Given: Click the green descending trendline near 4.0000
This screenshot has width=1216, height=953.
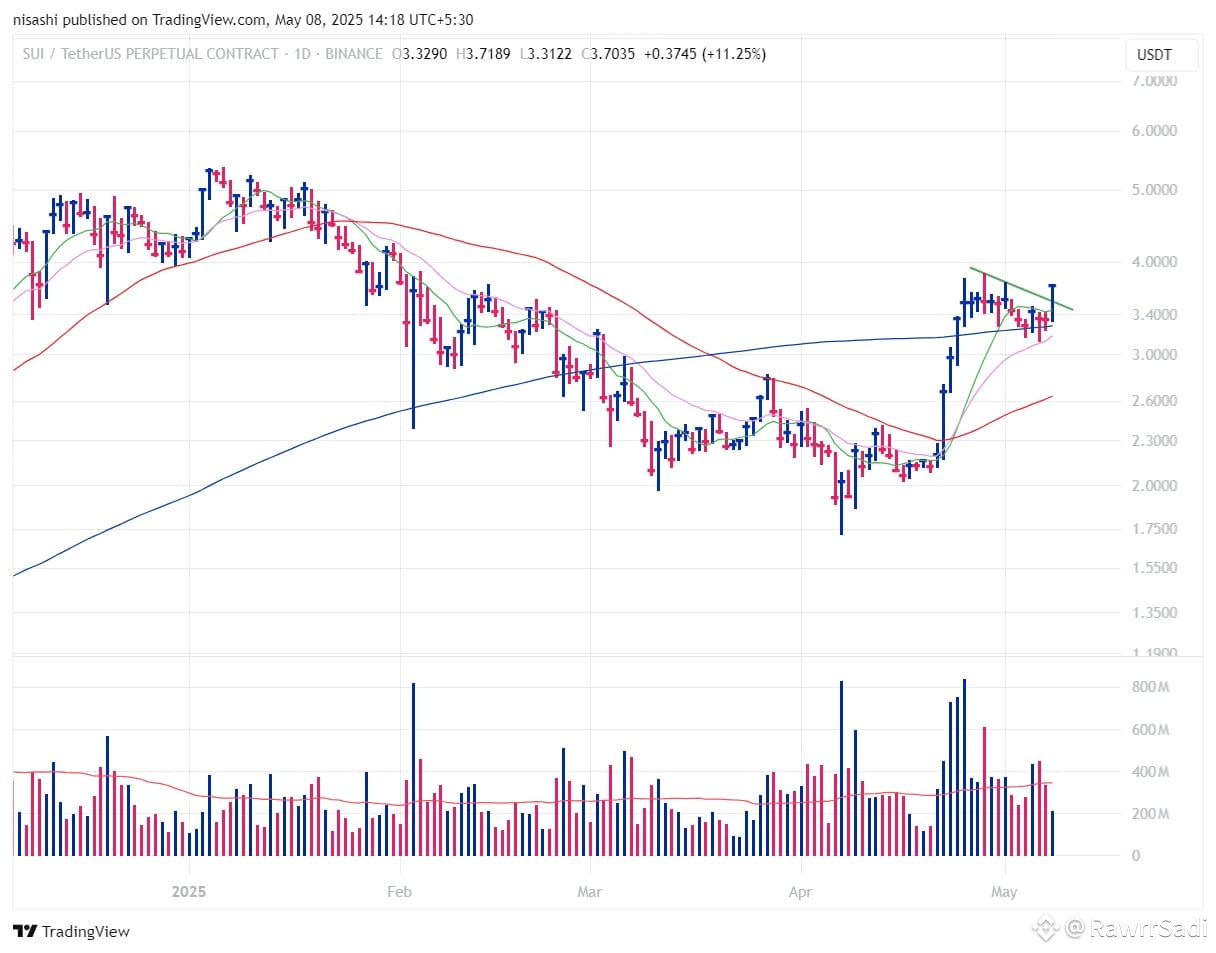Looking at the screenshot, I should click(x=1021, y=289).
